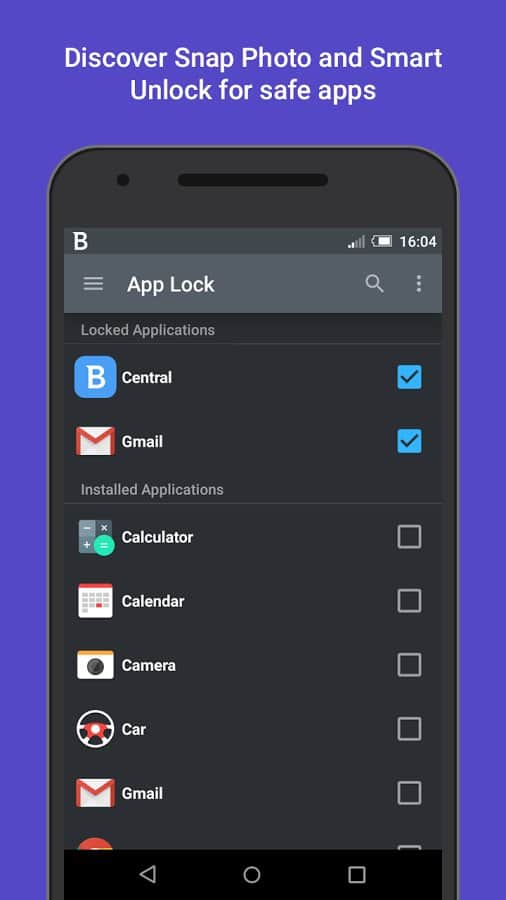Tap the Calendar app icon
506x900 pixels.
[x=95, y=601]
